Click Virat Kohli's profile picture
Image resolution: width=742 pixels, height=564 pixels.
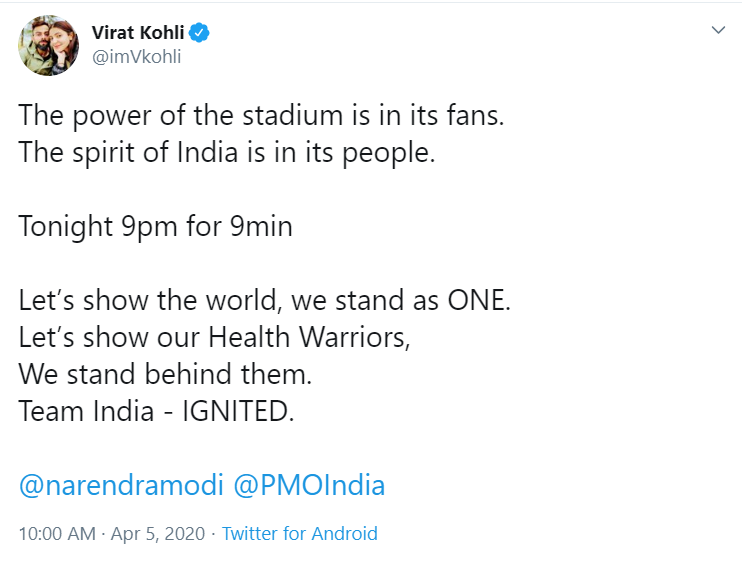[48, 45]
